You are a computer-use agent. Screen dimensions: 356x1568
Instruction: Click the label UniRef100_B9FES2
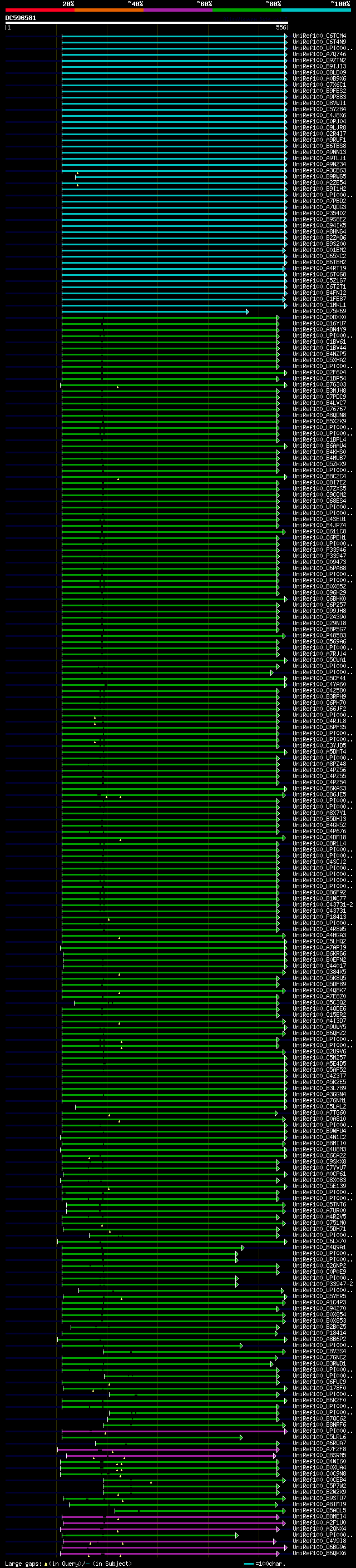319,91
